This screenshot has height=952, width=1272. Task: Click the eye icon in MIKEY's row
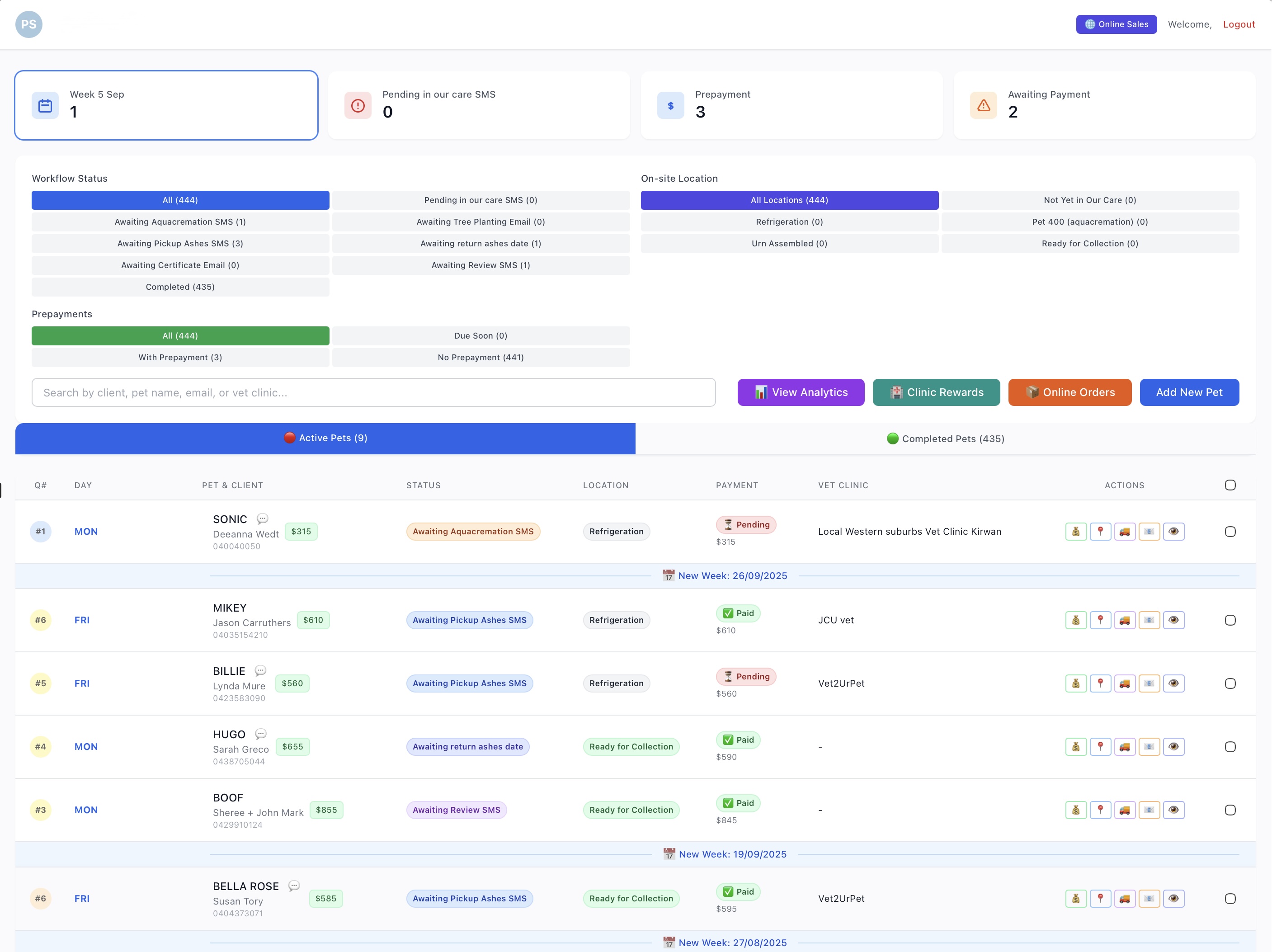click(x=1173, y=620)
